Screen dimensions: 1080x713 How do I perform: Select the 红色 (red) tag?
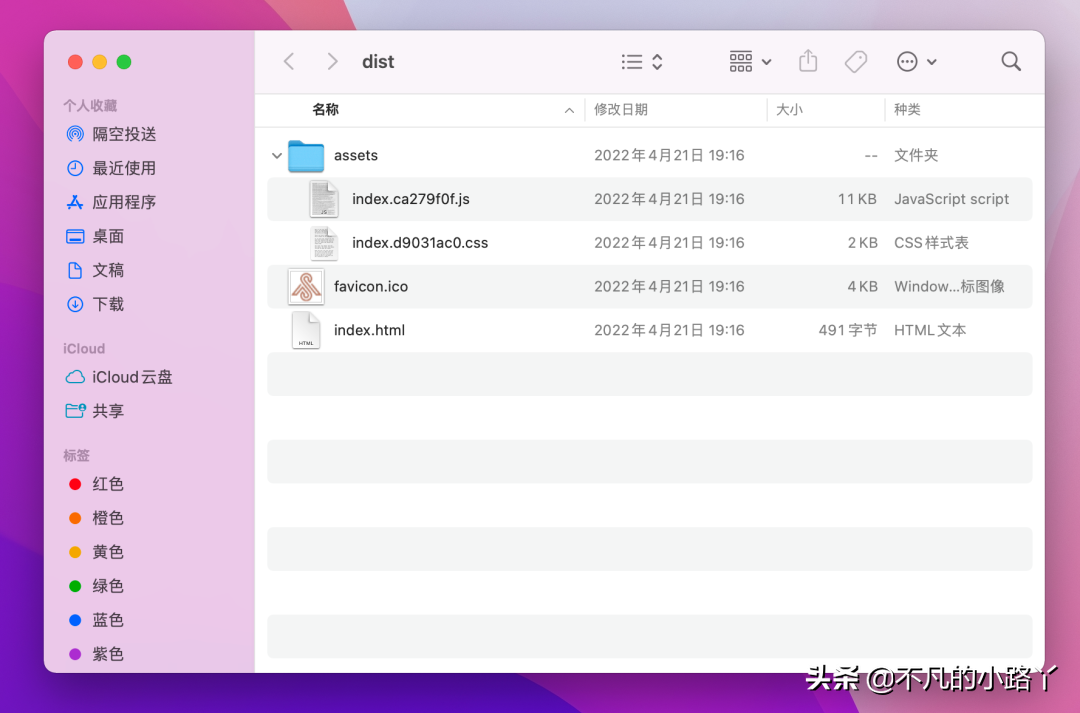105,483
